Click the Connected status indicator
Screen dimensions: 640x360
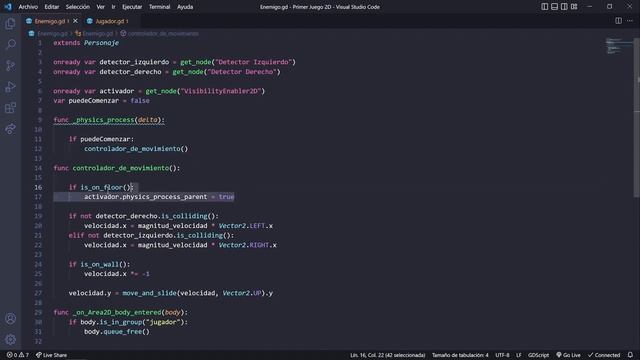pyautogui.click(x=604, y=355)
